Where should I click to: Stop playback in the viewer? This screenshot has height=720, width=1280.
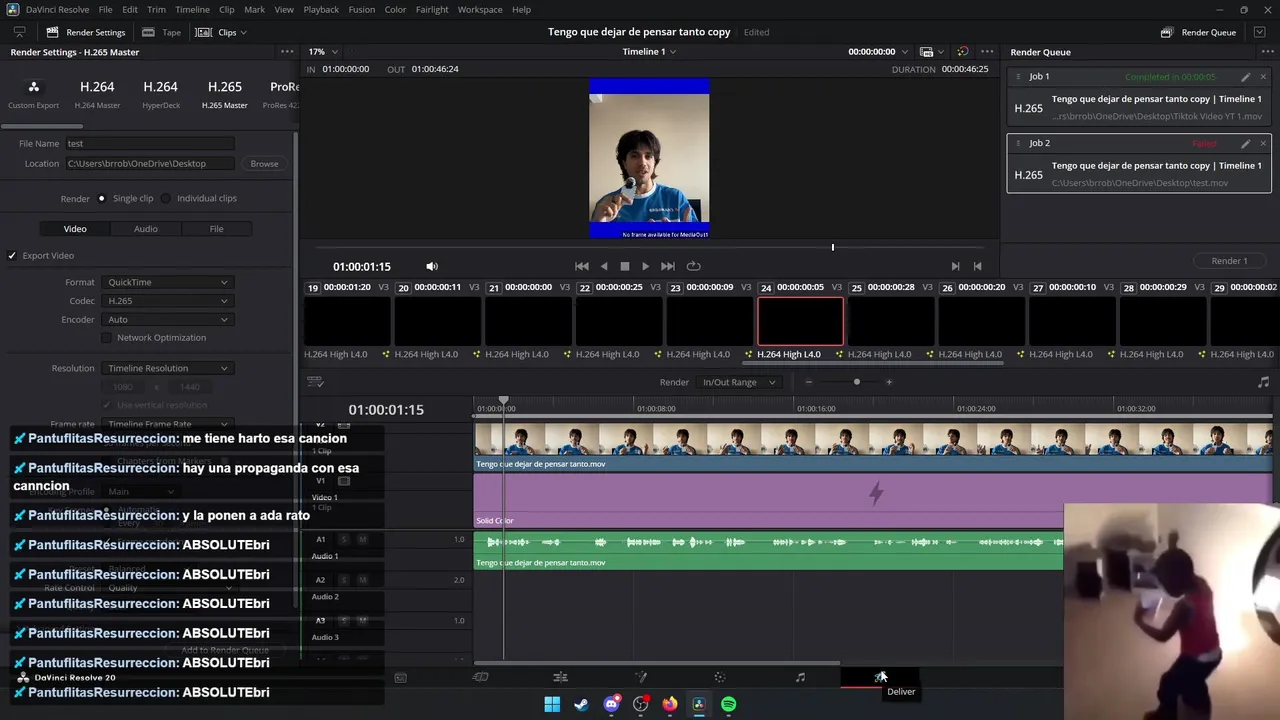click(625, 266)
